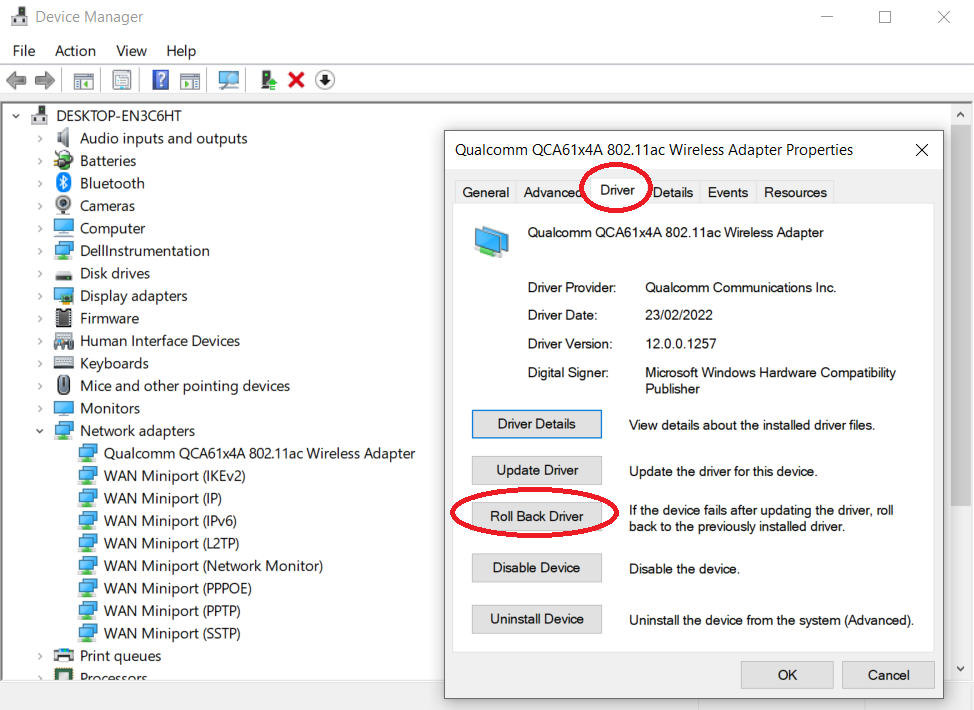Open the Action menu
This screenshot has height=710, width=974.
(x=75, y=51)
